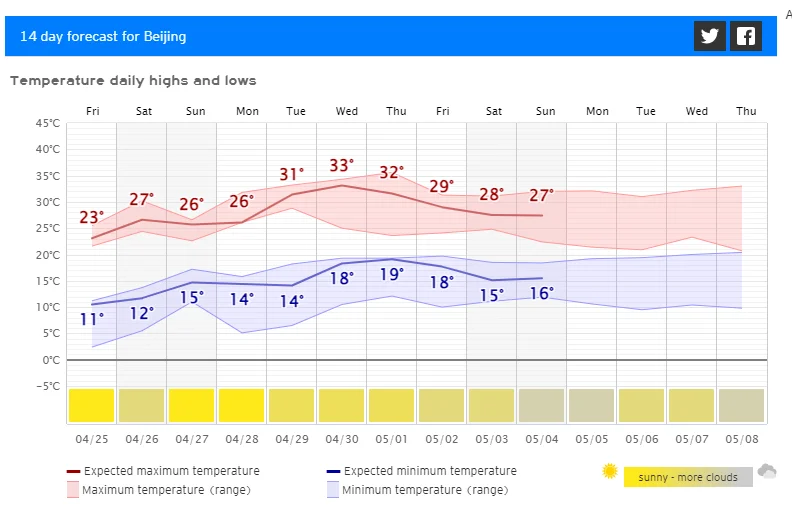792x523 pixels.
Task: Select the 05/08 date label
Action: tap(742, 439)
